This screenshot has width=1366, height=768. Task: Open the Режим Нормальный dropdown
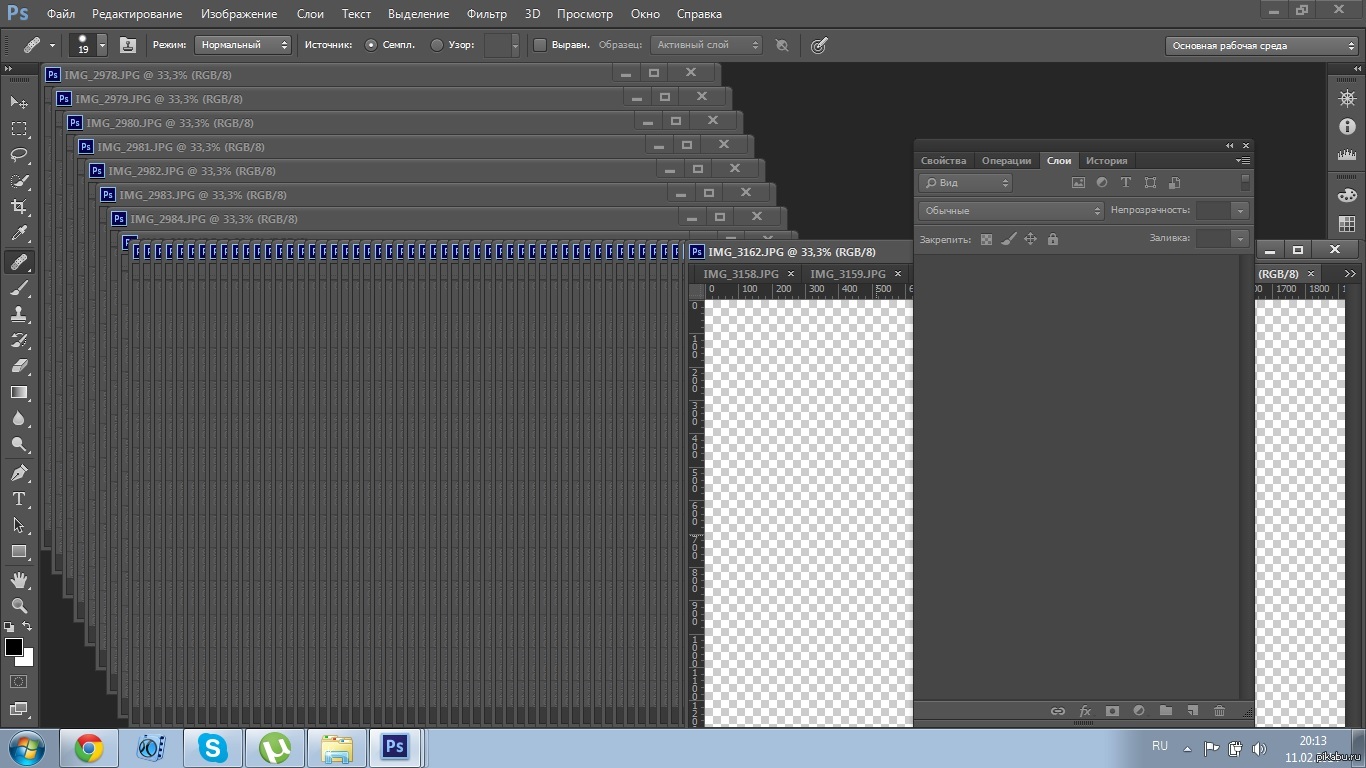243,45
